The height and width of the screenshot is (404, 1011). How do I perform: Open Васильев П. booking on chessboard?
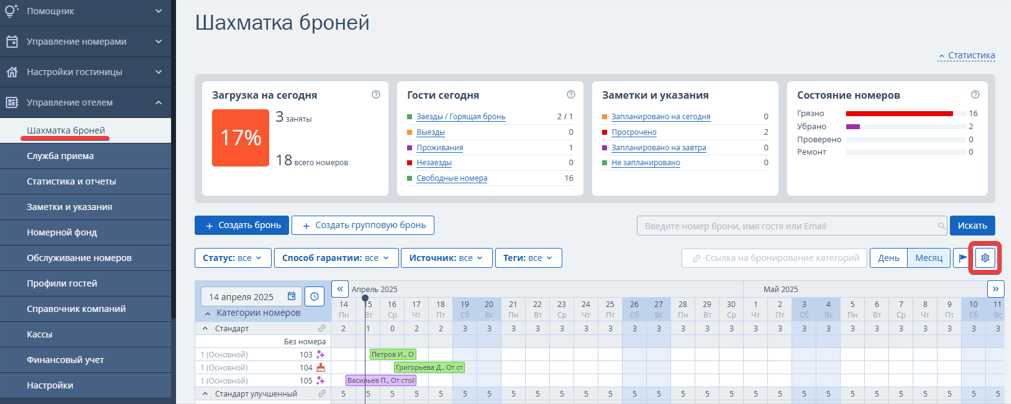381,380
